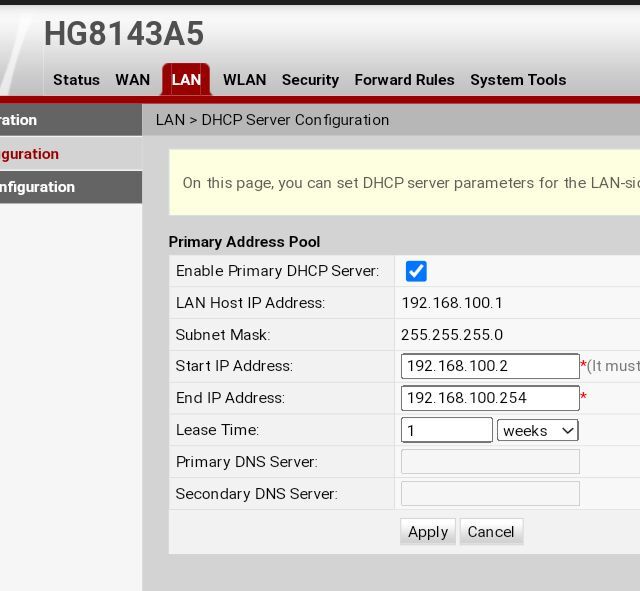640x591 pixels.
Task: Open the Status tab
Action: pos(76,80)
